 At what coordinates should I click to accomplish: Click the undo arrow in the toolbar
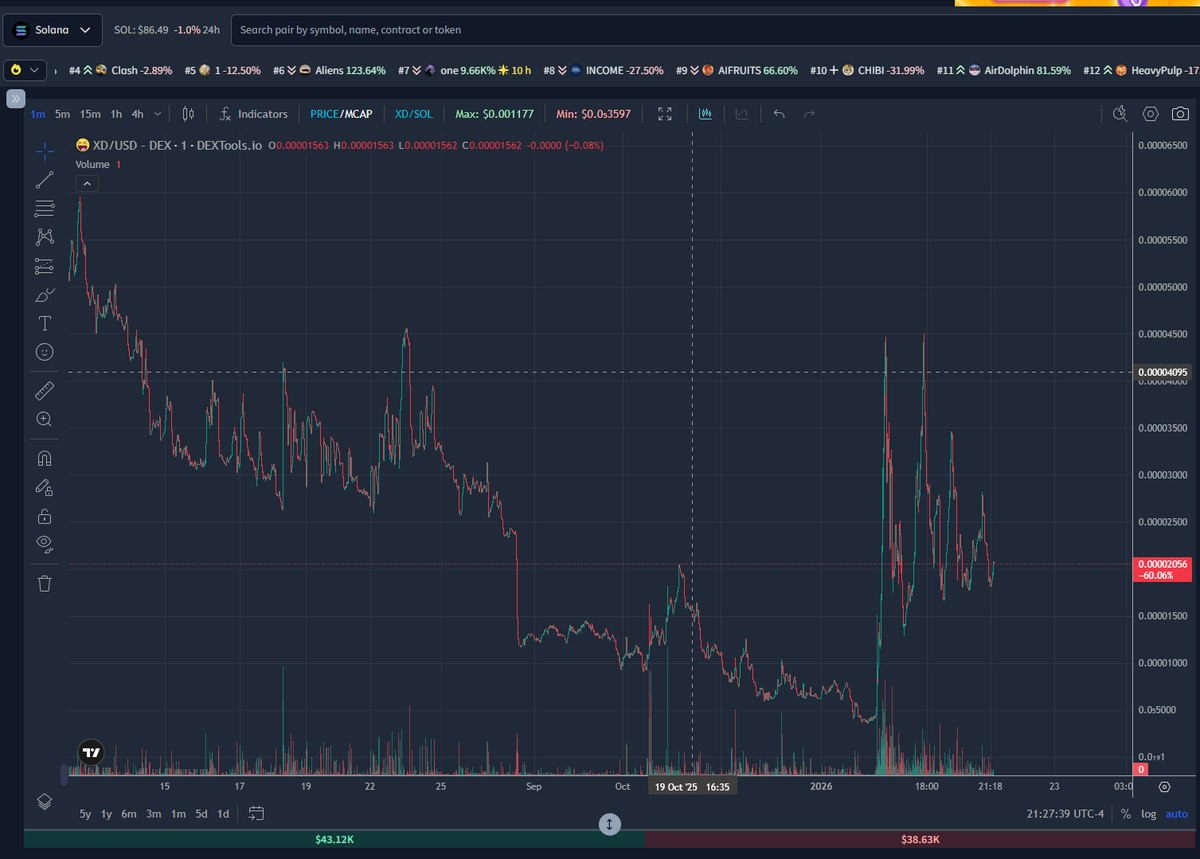pyautogui.click(x=779, y=114)
